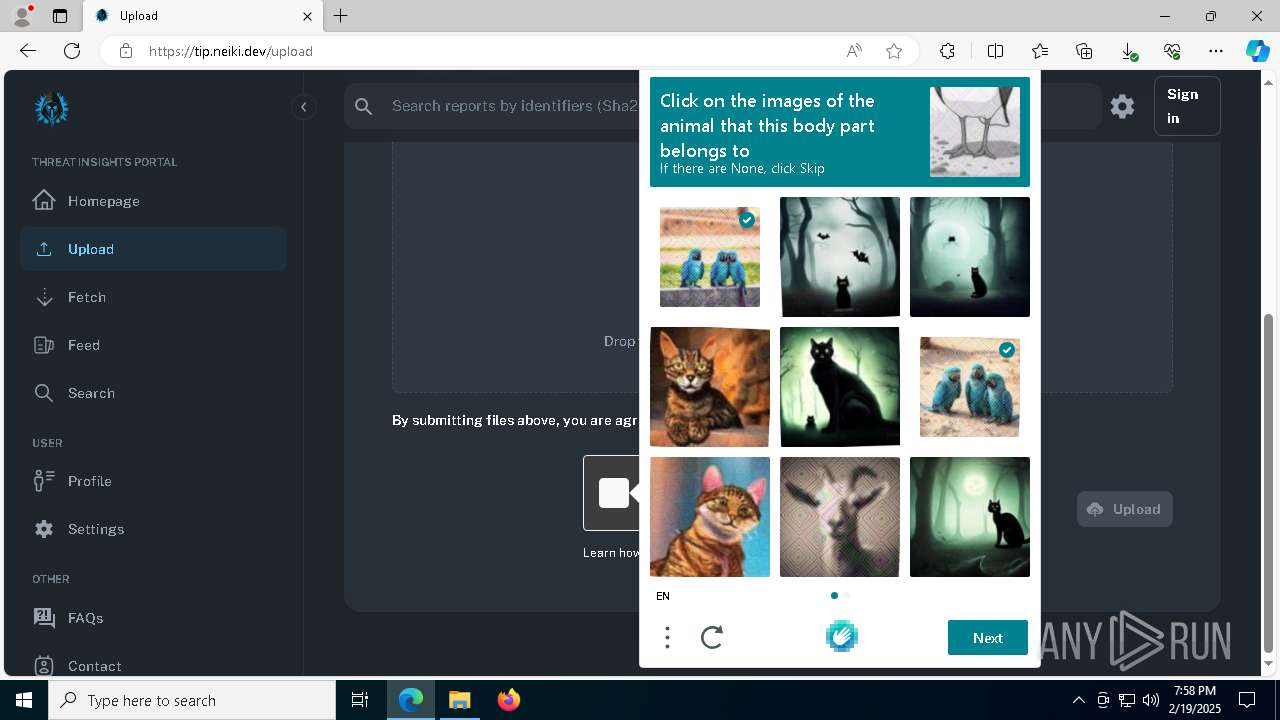Toggle Edge split screen
Viewport: 1280px width, 720px height.
[x=996, y=51]
